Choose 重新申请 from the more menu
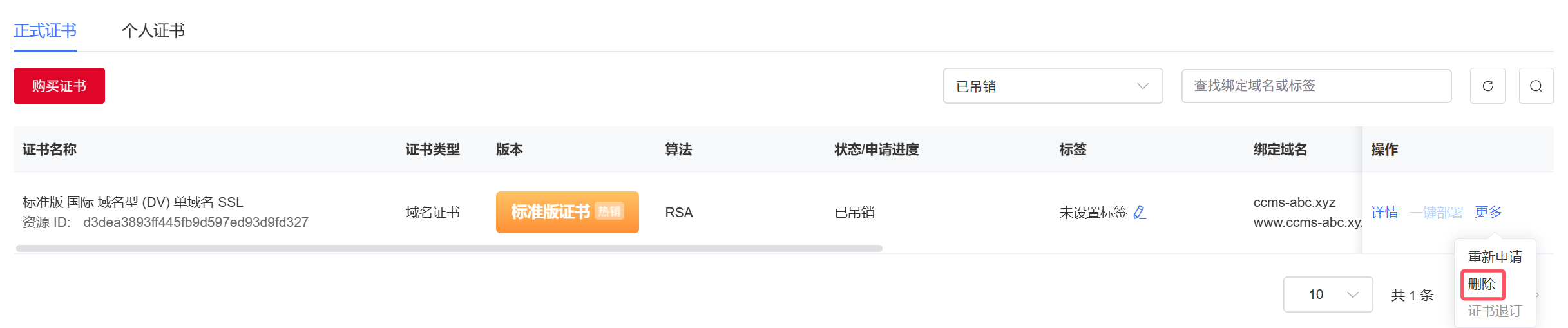 click(1495, 257)
